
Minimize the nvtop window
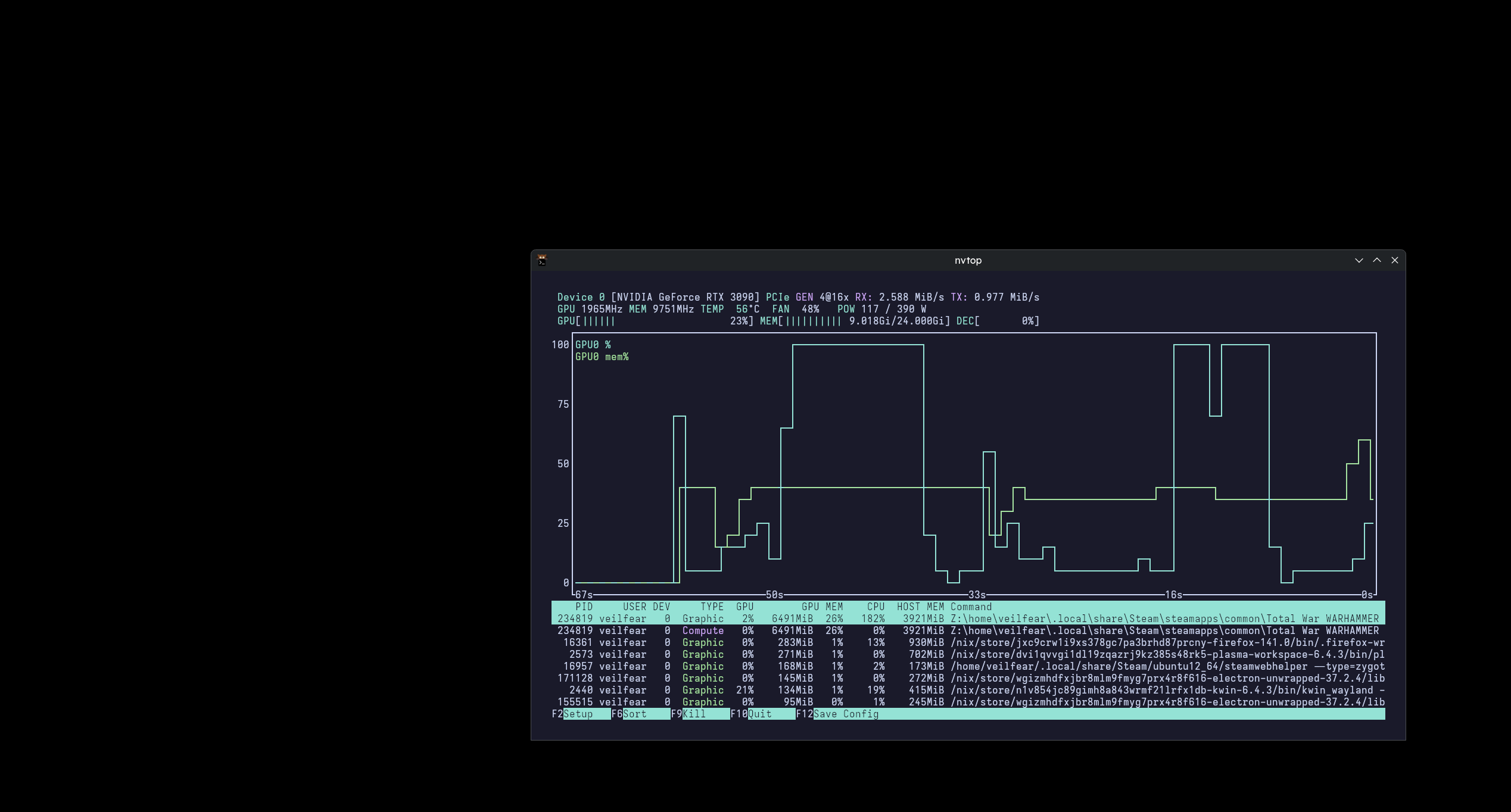(x=1359, y=260)
